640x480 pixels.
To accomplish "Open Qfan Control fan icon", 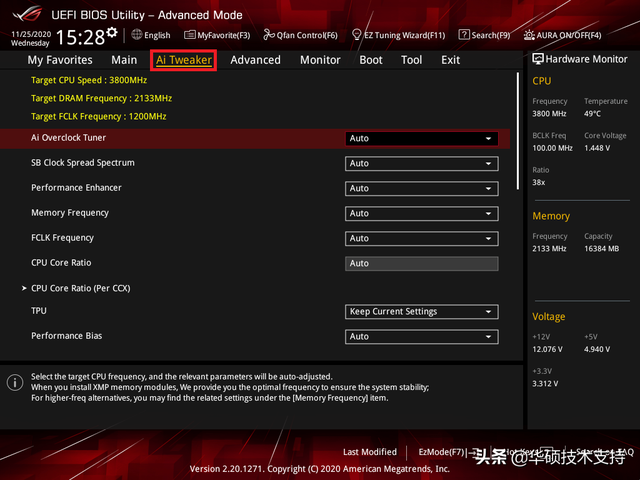I will point(269,35).
